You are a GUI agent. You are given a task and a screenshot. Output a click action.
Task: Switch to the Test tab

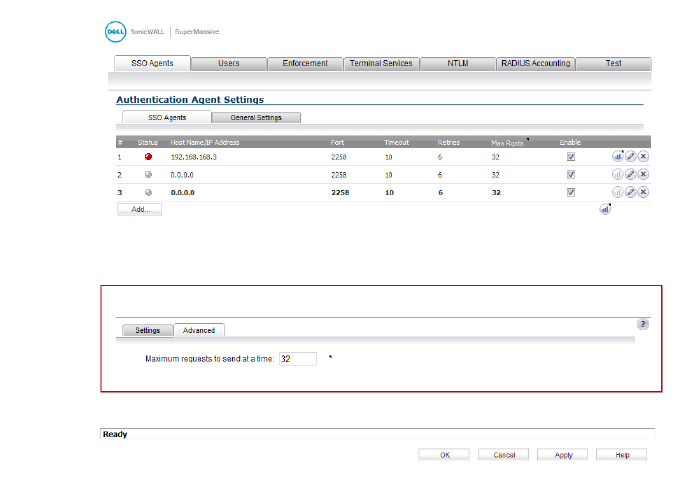[613, 63]
